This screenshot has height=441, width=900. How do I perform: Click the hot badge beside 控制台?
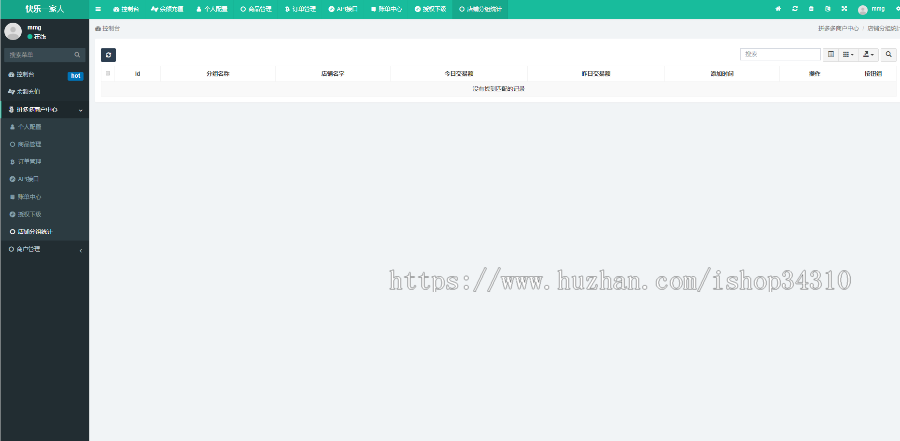[75, 76]
